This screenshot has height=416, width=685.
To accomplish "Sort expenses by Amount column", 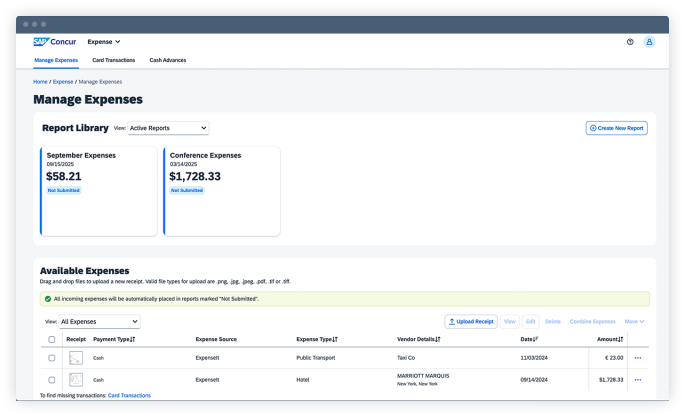I will coord(621,339).
